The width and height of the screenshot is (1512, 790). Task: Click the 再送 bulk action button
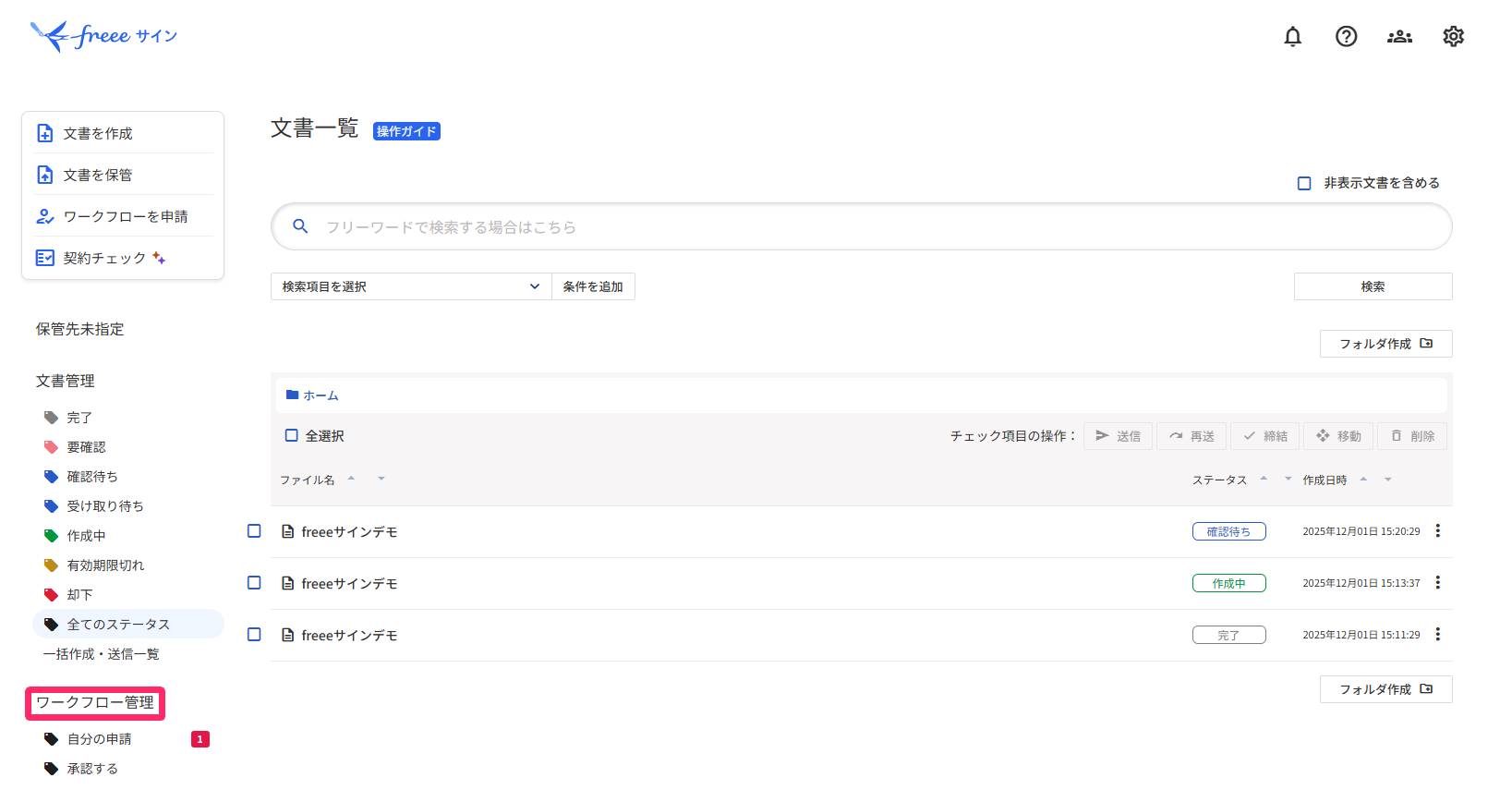coord(1191,436)
